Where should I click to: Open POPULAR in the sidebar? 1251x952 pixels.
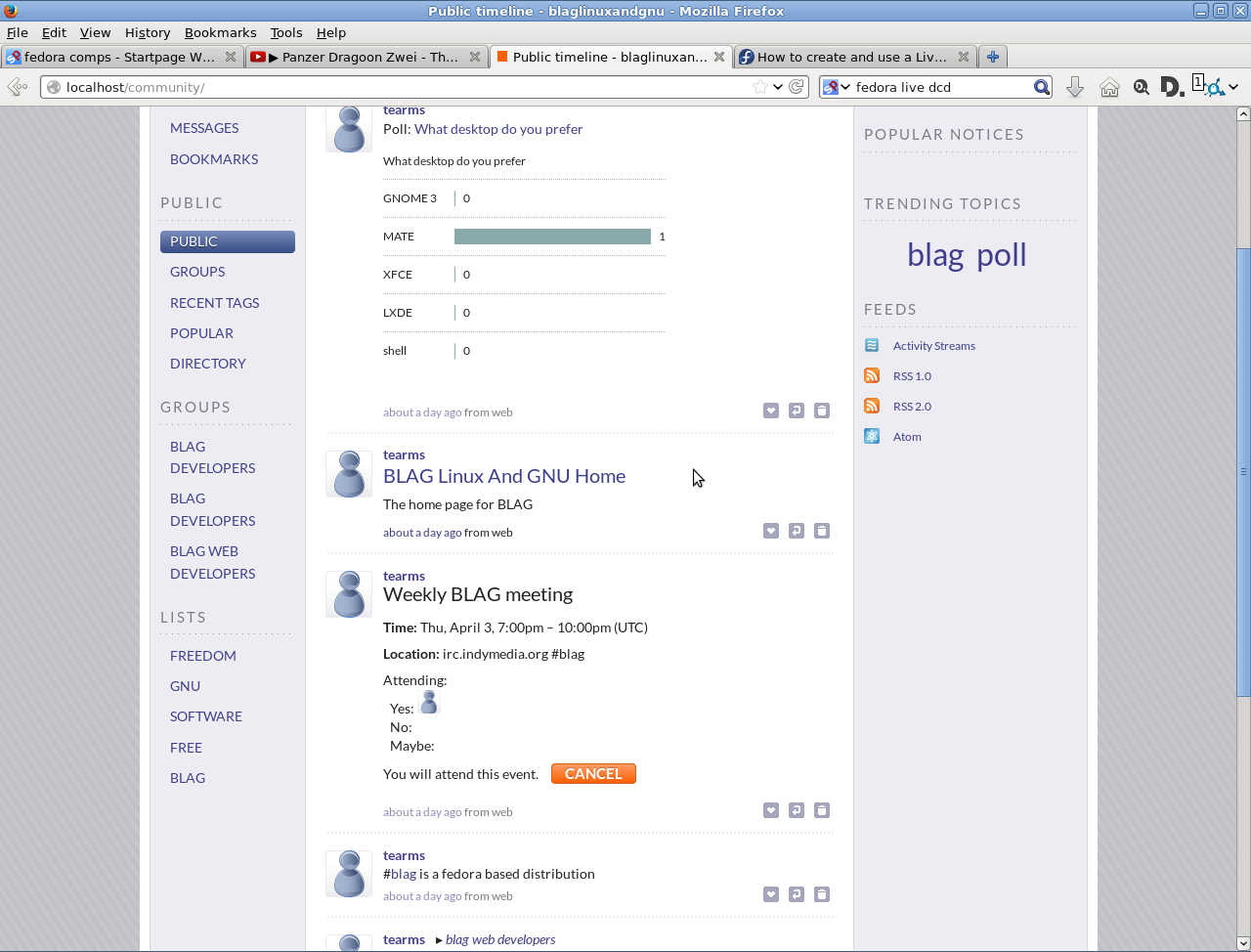pos(201,333)
